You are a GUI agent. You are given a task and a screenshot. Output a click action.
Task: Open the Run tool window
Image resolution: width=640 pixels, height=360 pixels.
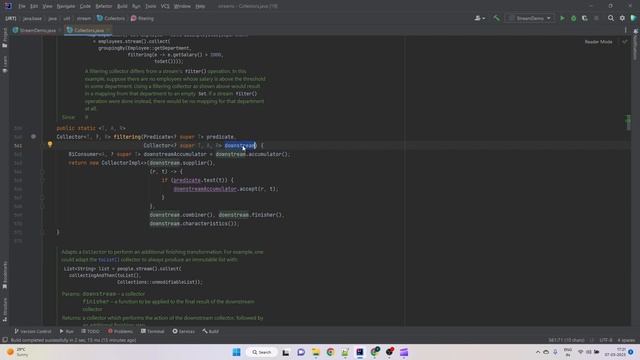coord(67,331)
